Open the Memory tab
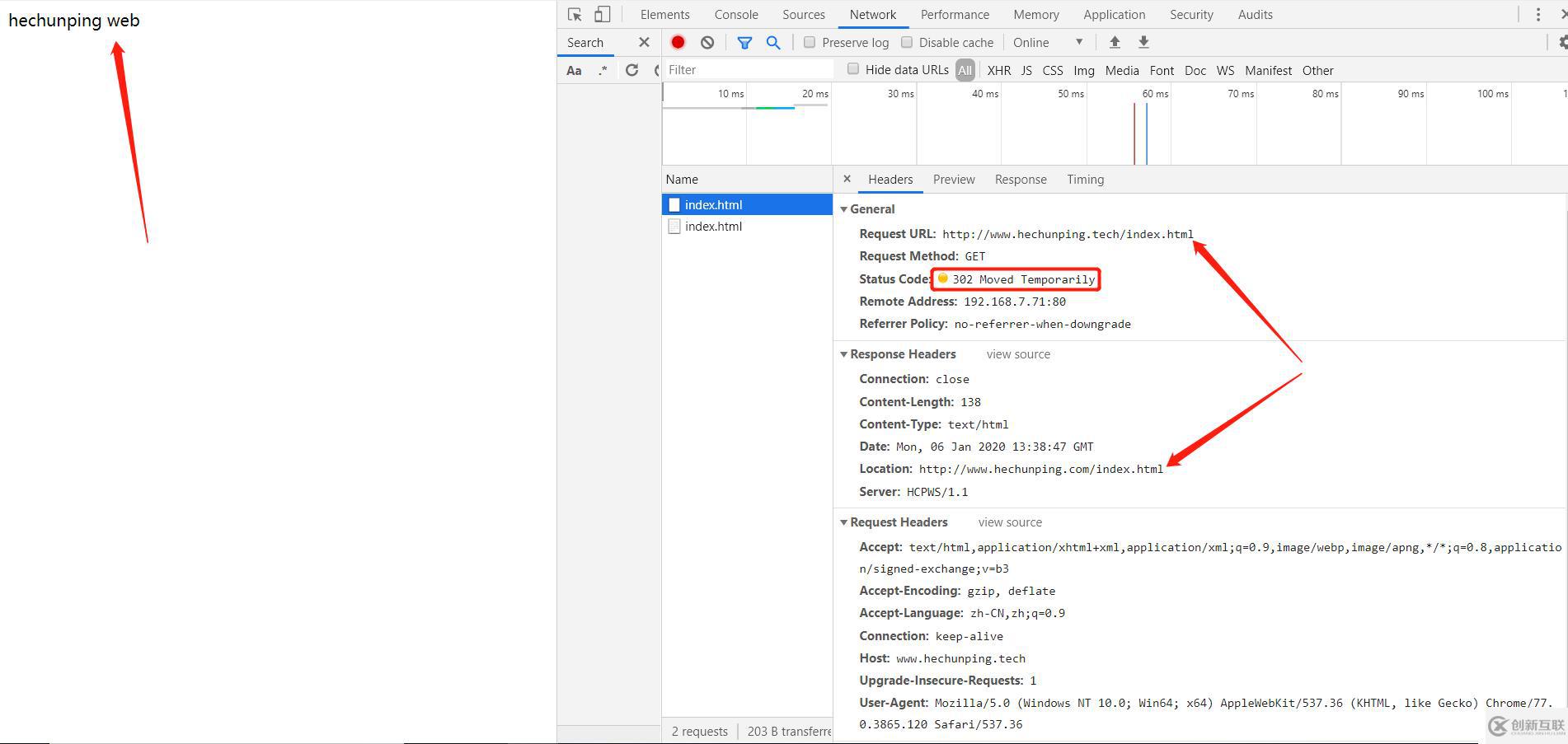Screen dimensions: 1568x744 coord(1036,14)
